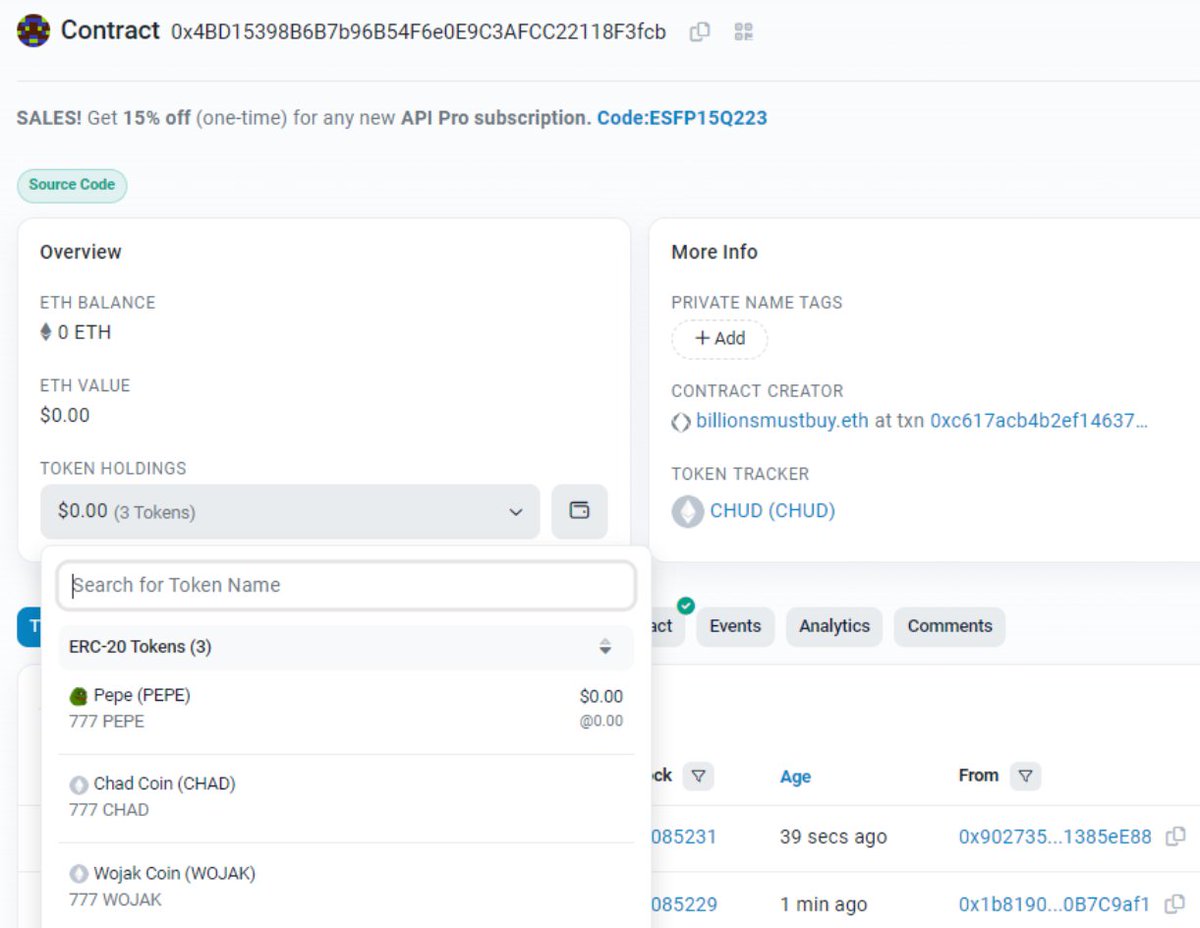Viewport: 1200px width, 928px height.
Task: Click the contract icon beside billionsmustbuy.eth
Action: [681, 422]
